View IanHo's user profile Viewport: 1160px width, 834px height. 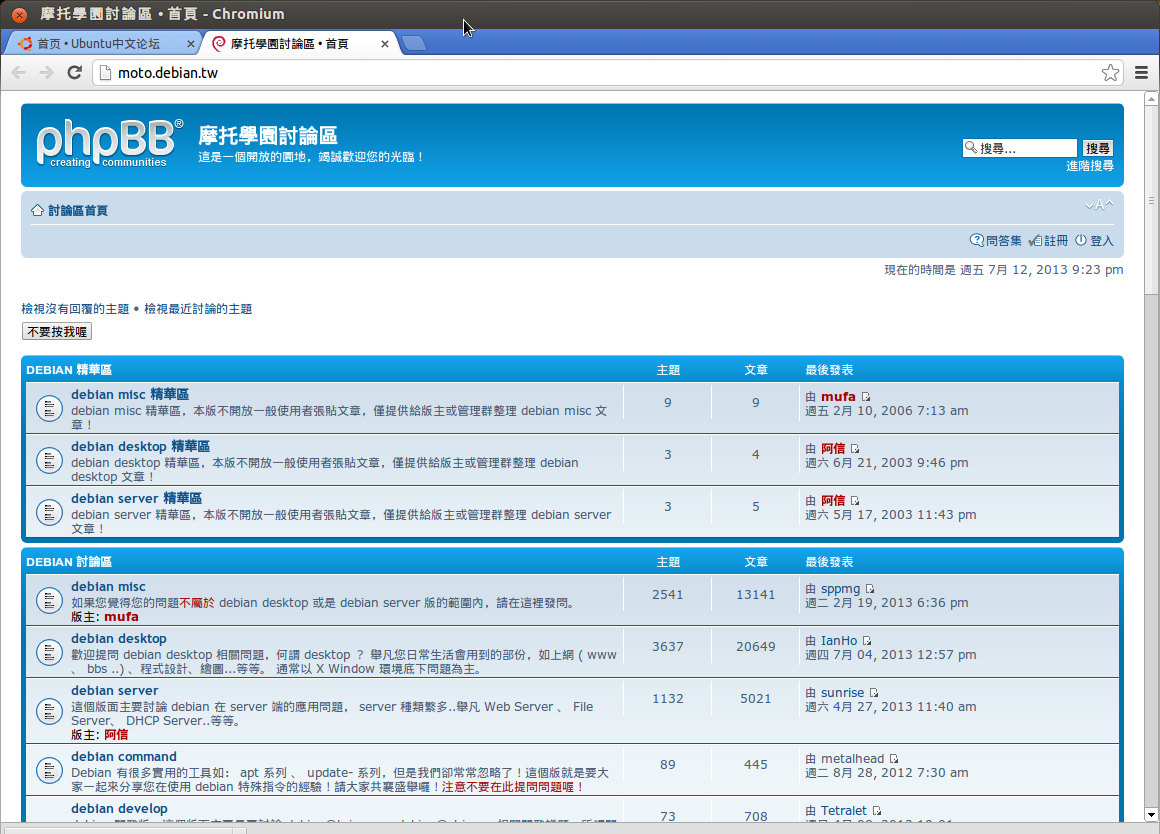coord(839,641)
